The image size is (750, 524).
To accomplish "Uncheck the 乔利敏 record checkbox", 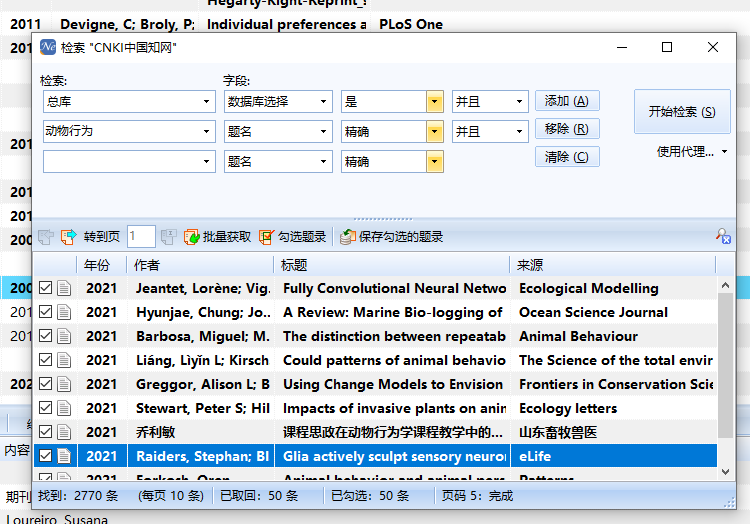I will (45, 431).
